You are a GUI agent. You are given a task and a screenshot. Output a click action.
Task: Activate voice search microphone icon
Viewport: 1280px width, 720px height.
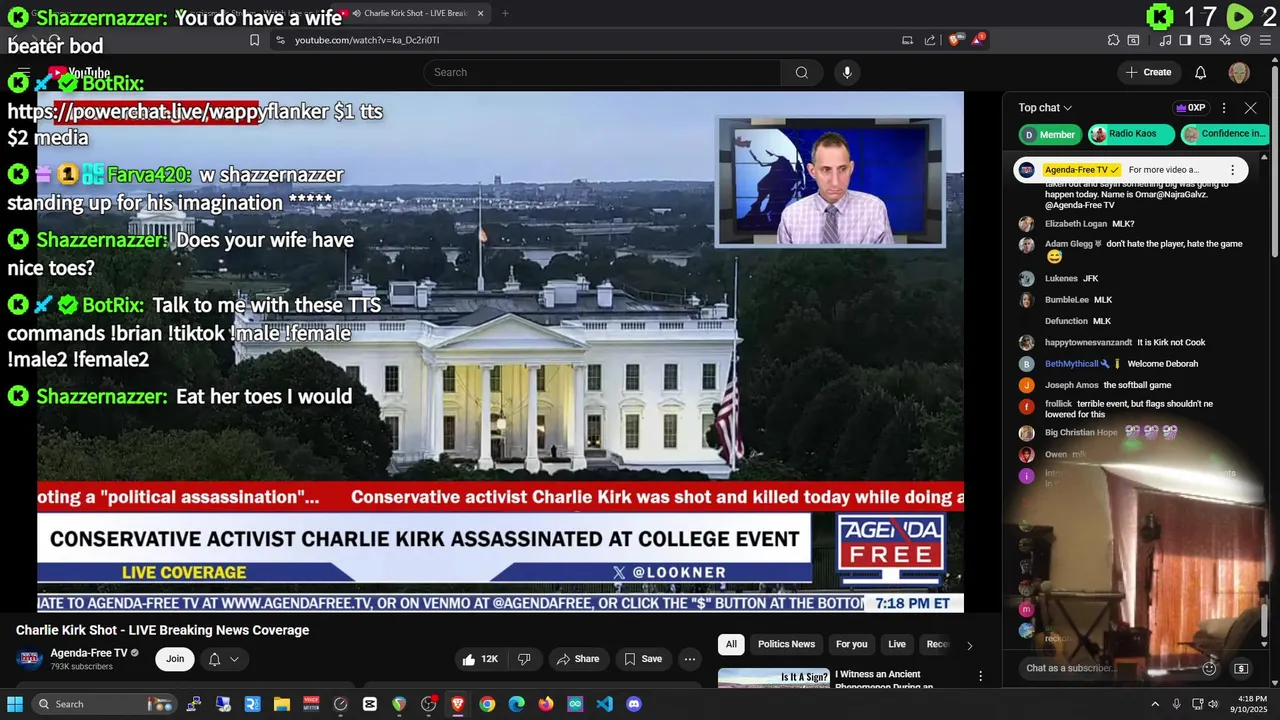pos(847,72)
